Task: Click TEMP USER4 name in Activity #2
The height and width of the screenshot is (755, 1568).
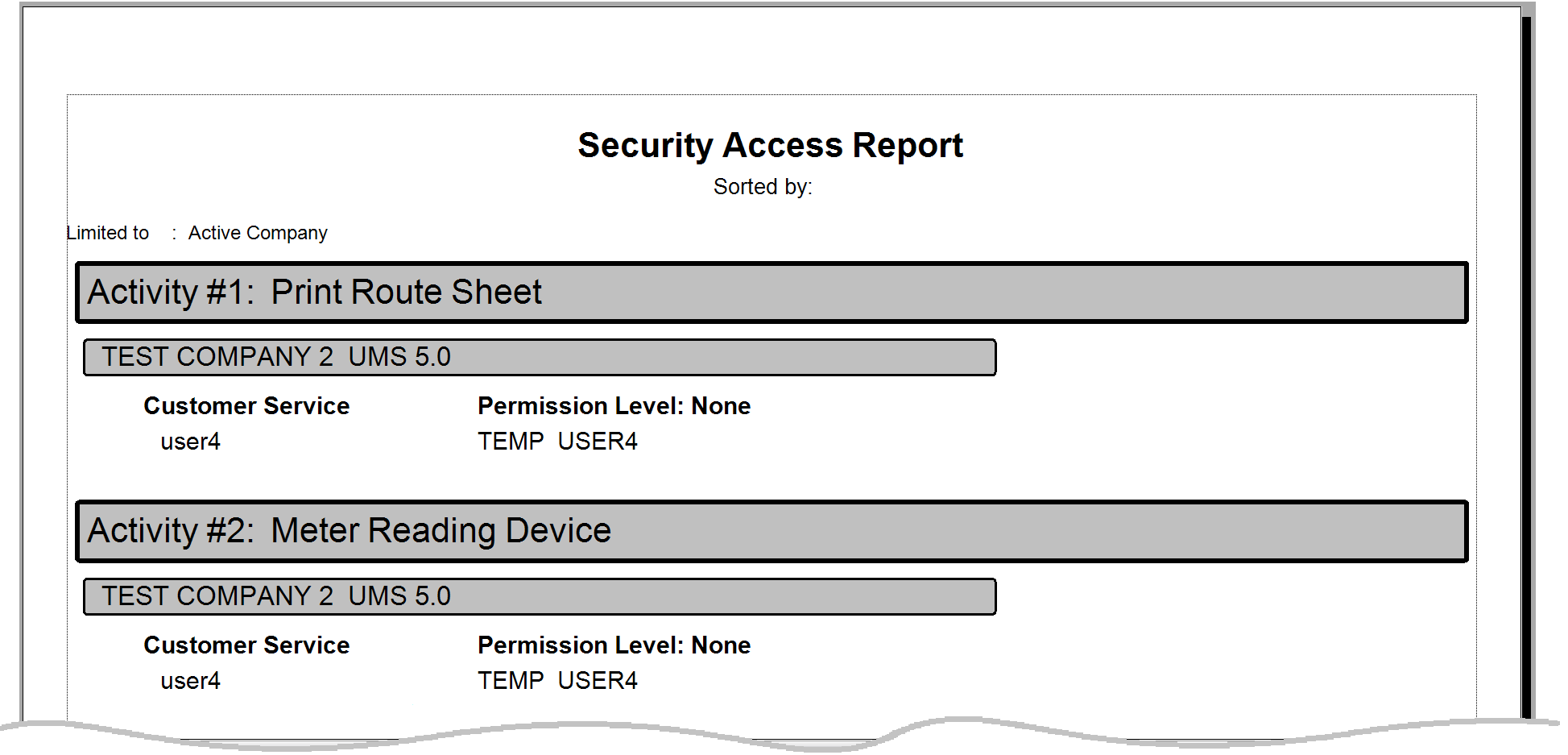Action: tap(557, 681)
